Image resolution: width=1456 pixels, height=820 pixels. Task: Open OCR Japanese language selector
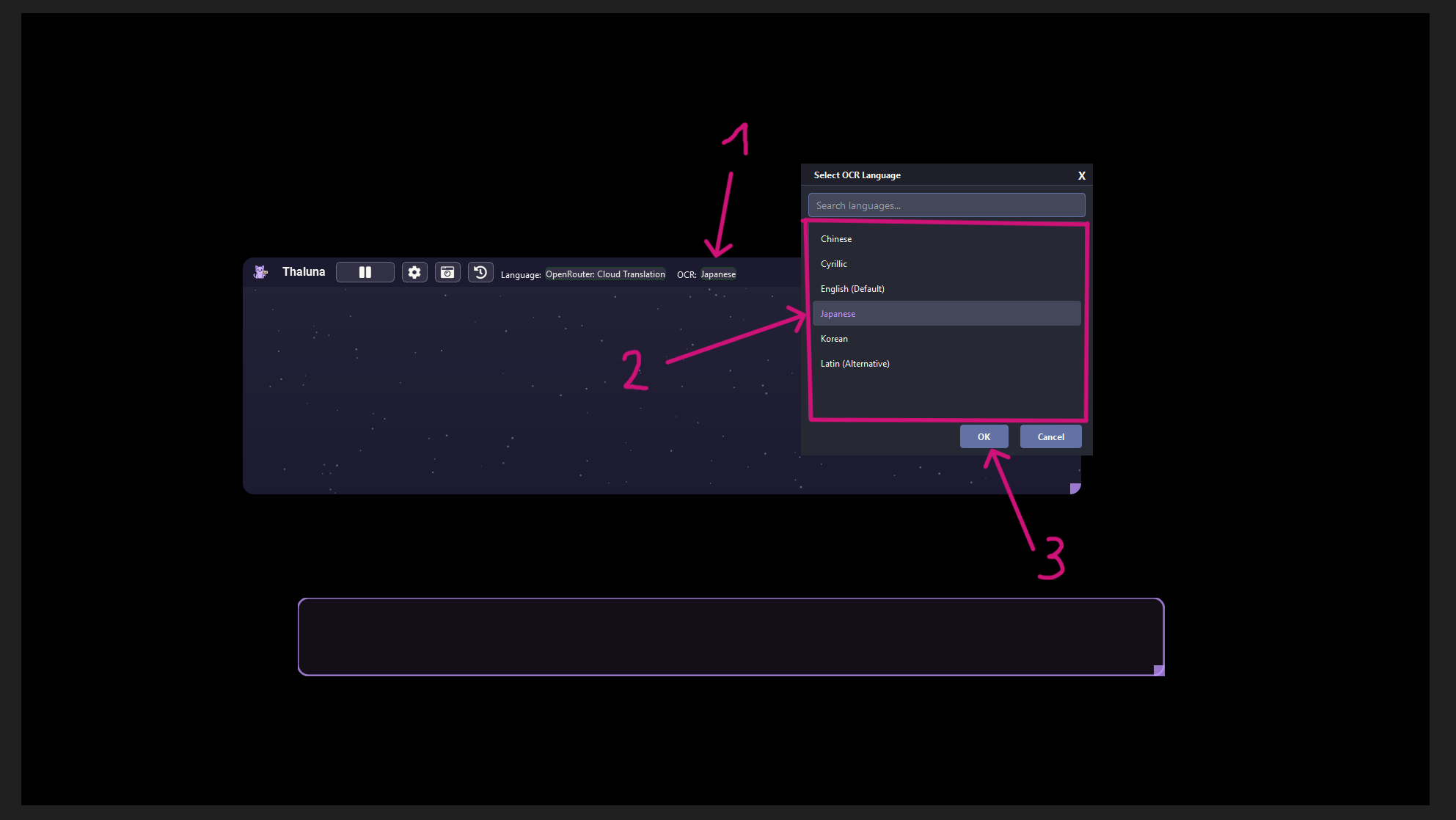[718, 274]
